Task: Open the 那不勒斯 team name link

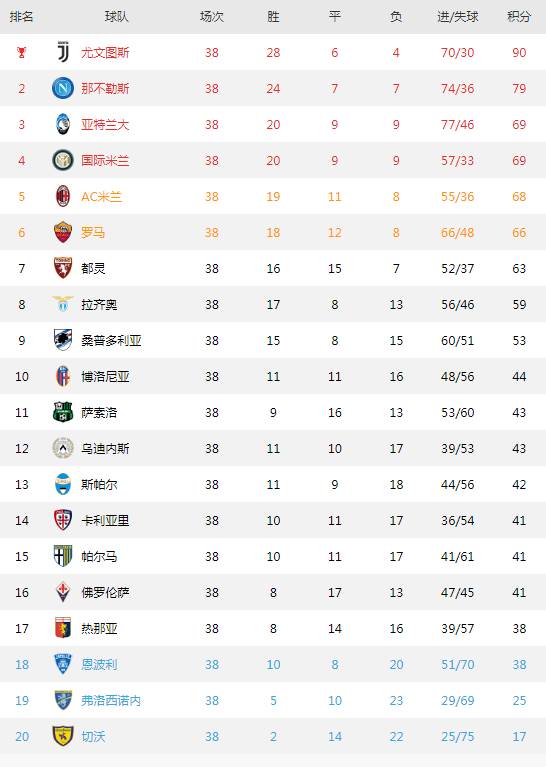Action: 105,89
